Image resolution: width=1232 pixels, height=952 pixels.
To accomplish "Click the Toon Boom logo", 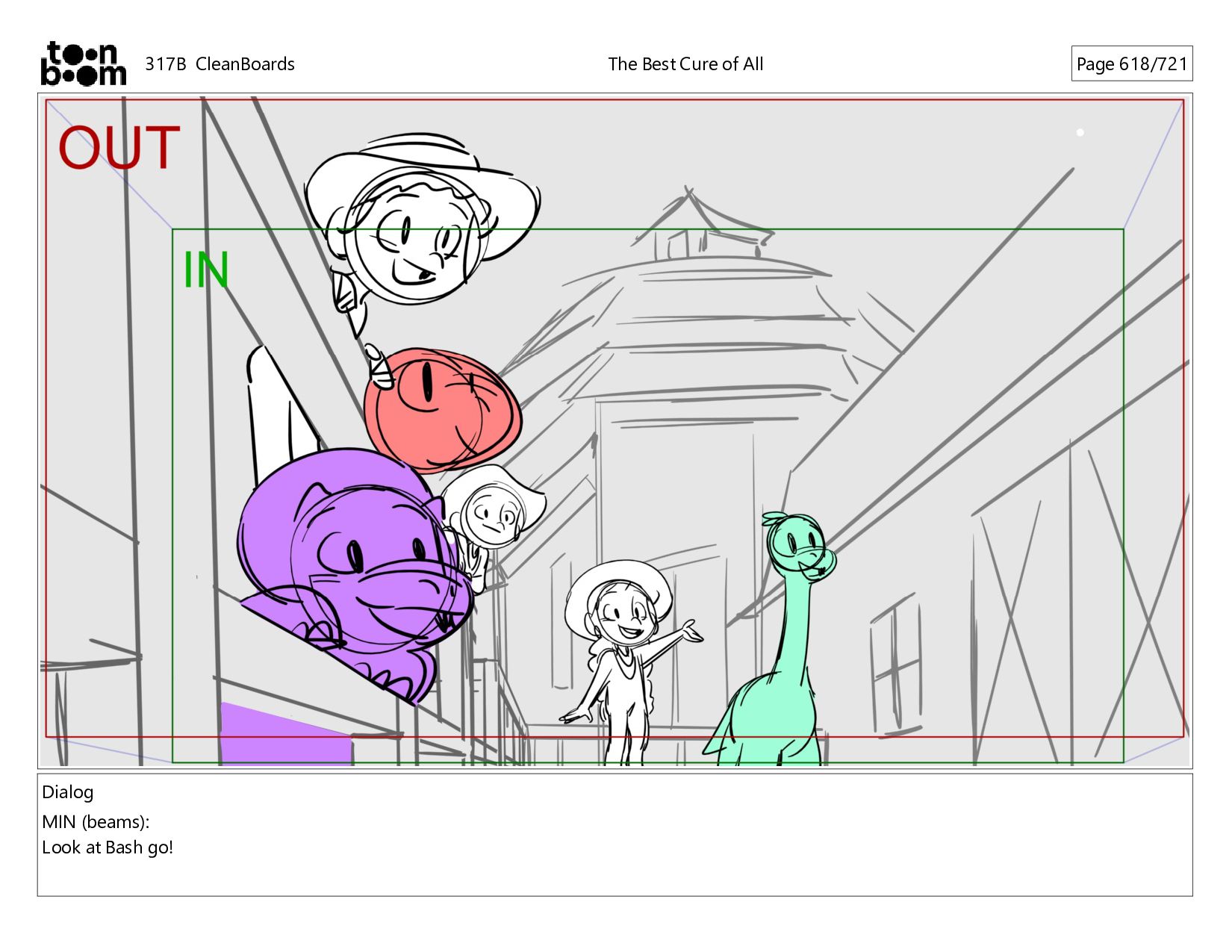I will pyautogui.click(x=83, y=63).
